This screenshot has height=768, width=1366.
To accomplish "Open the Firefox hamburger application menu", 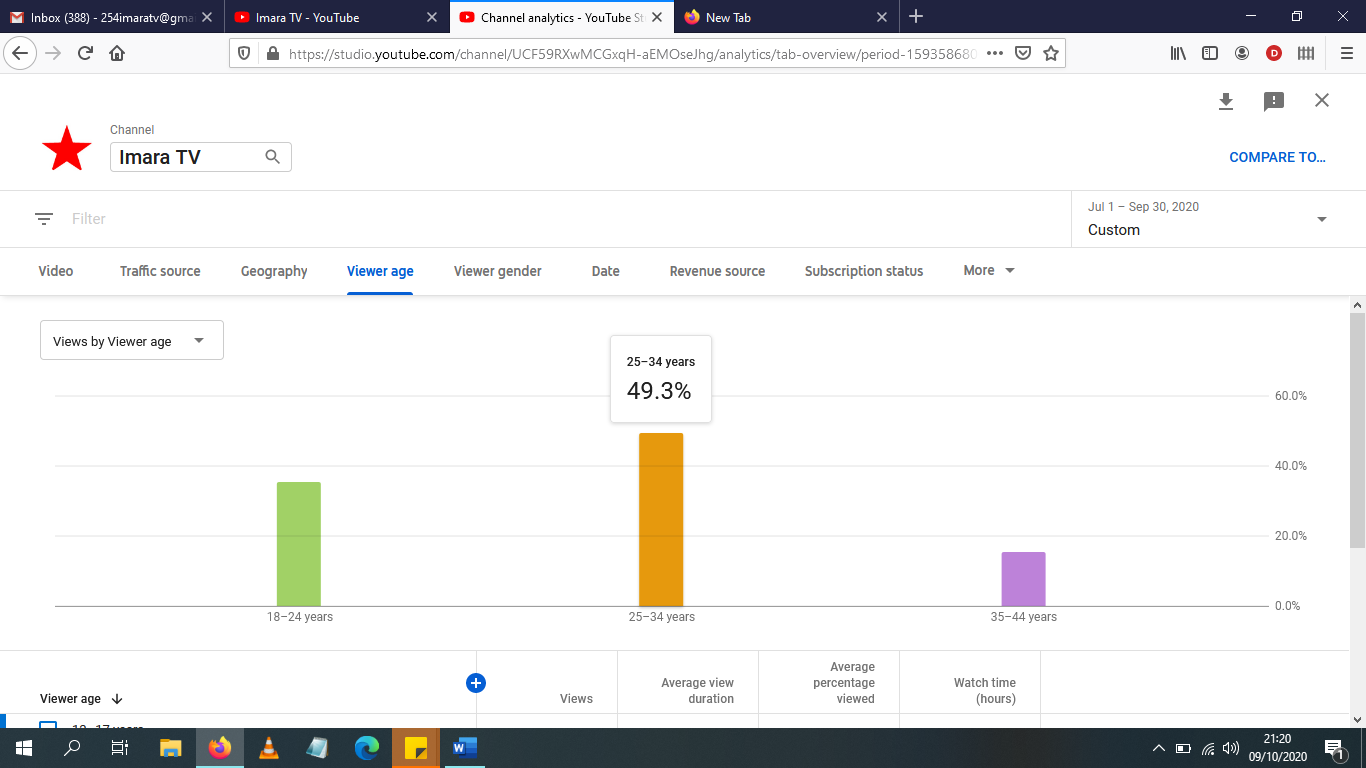I will click(1346, 54).
